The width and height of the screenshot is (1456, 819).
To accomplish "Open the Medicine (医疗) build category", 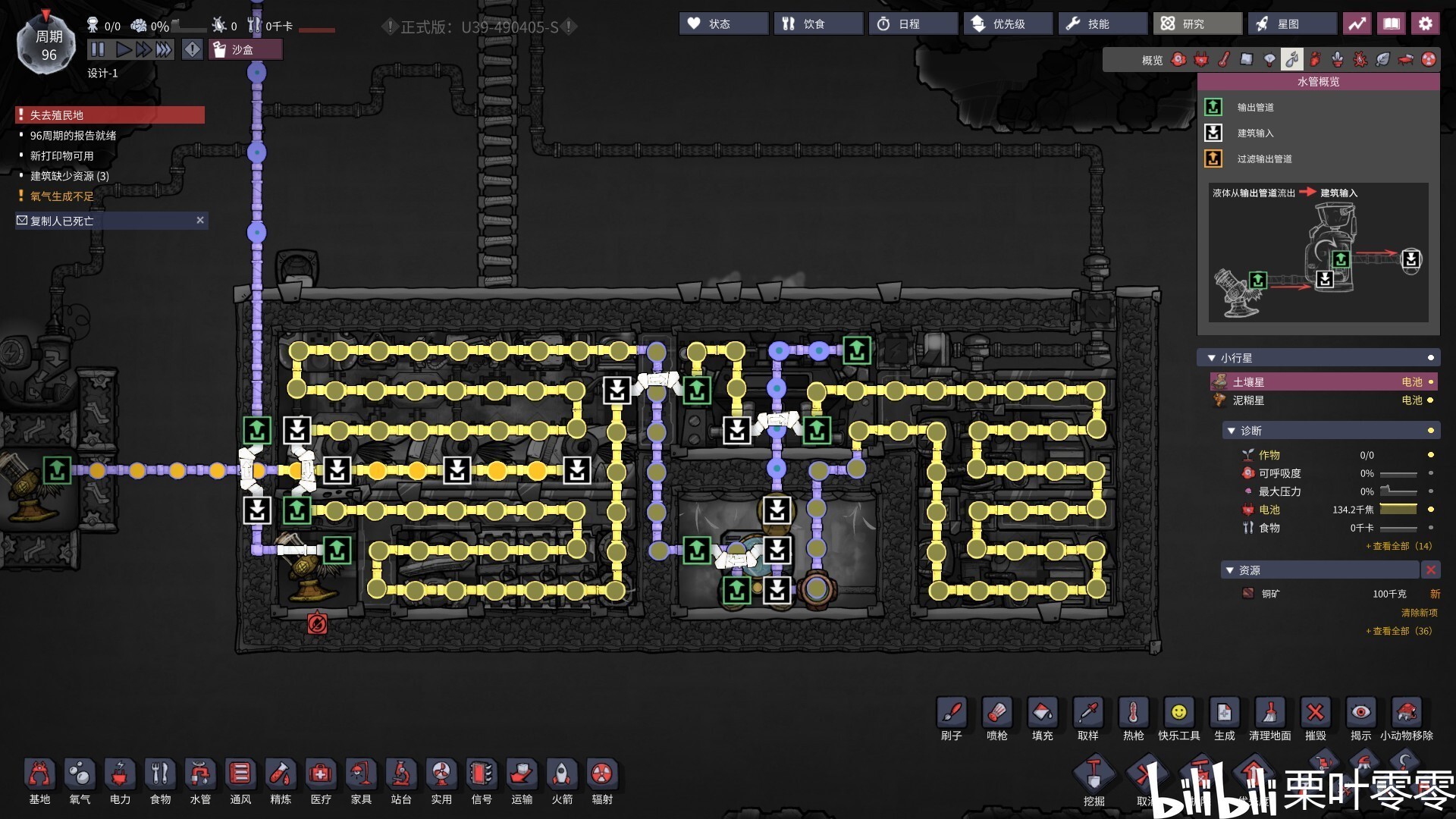I will 321,781.
